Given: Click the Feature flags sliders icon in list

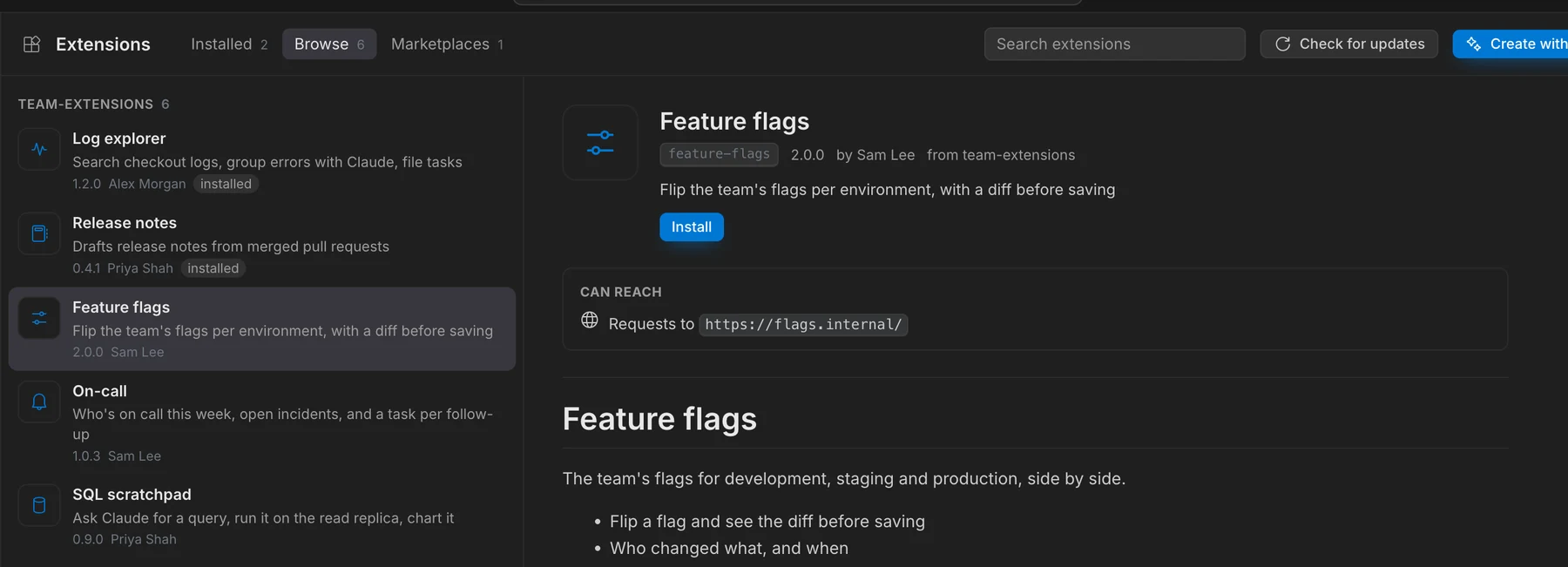Looking at the screenshot, I should coord(39,318).
